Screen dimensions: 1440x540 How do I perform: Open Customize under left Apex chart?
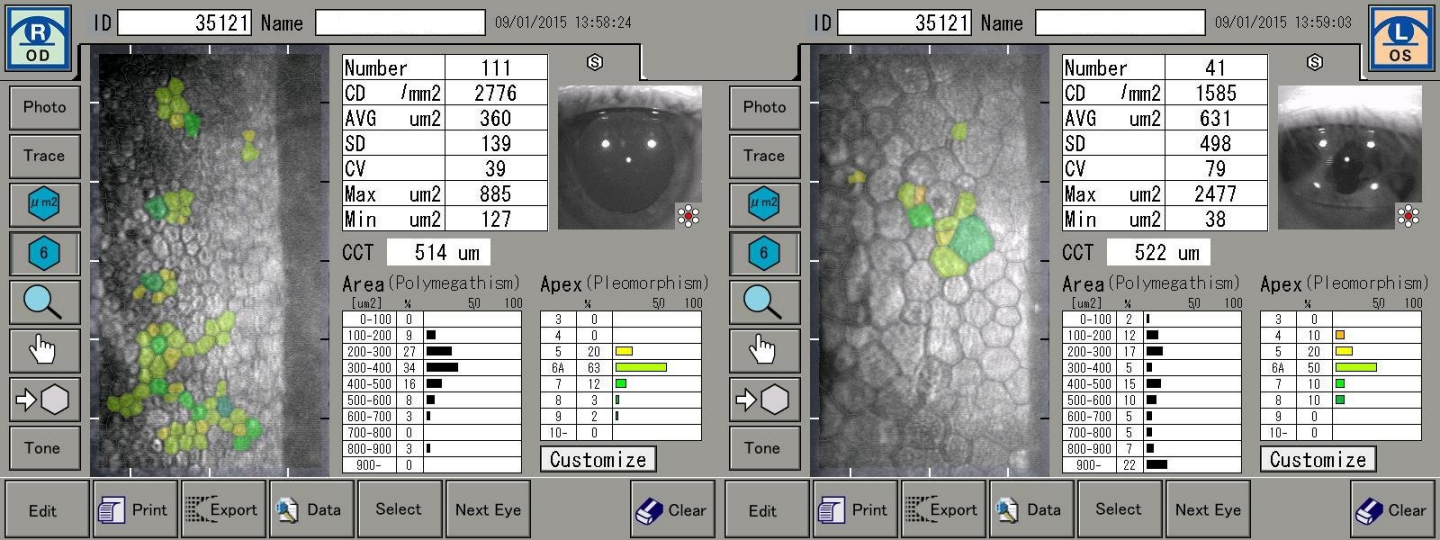598,459
